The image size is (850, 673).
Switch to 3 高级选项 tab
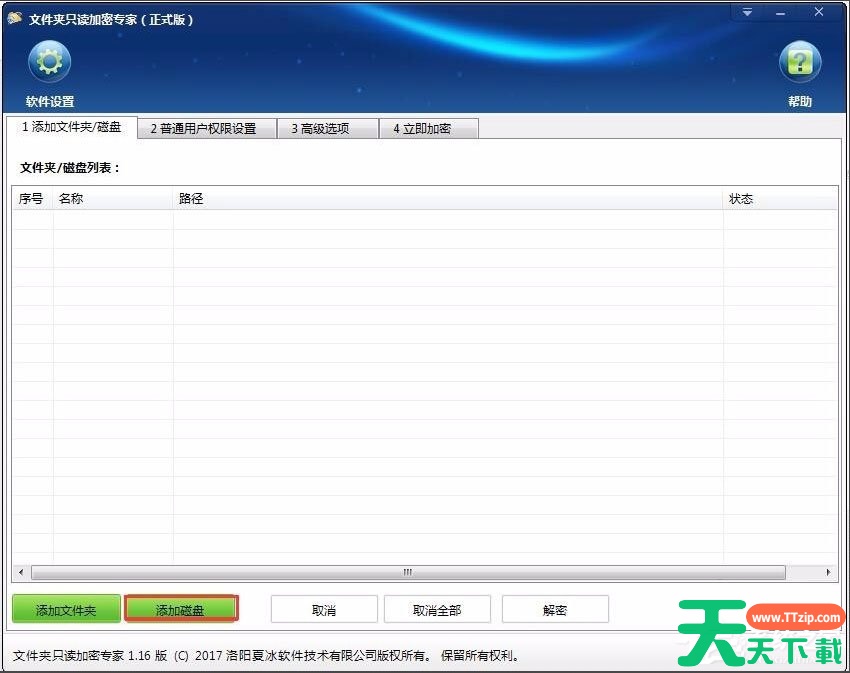pyautogui.click(x=327, y=129)
